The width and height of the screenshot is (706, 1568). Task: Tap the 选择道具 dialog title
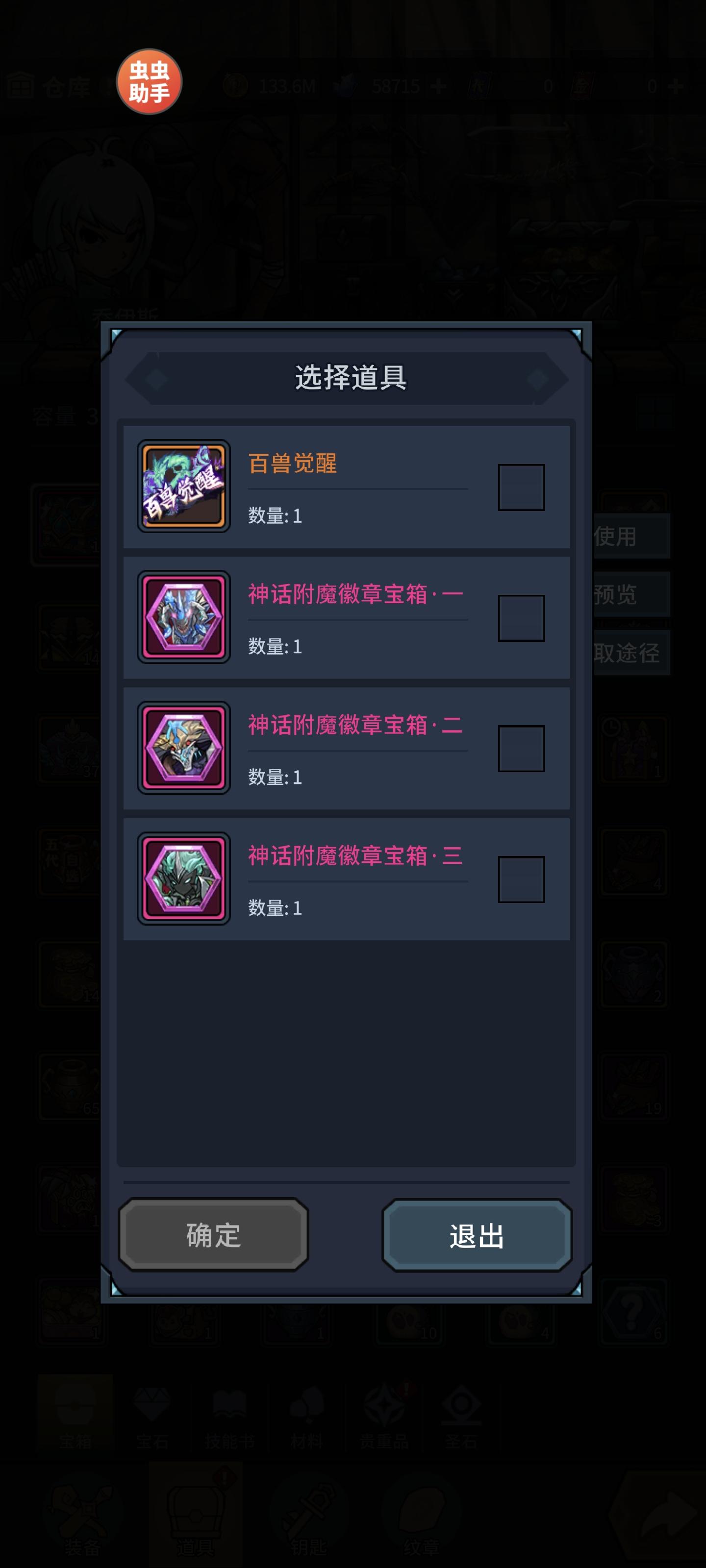(351, 377)
